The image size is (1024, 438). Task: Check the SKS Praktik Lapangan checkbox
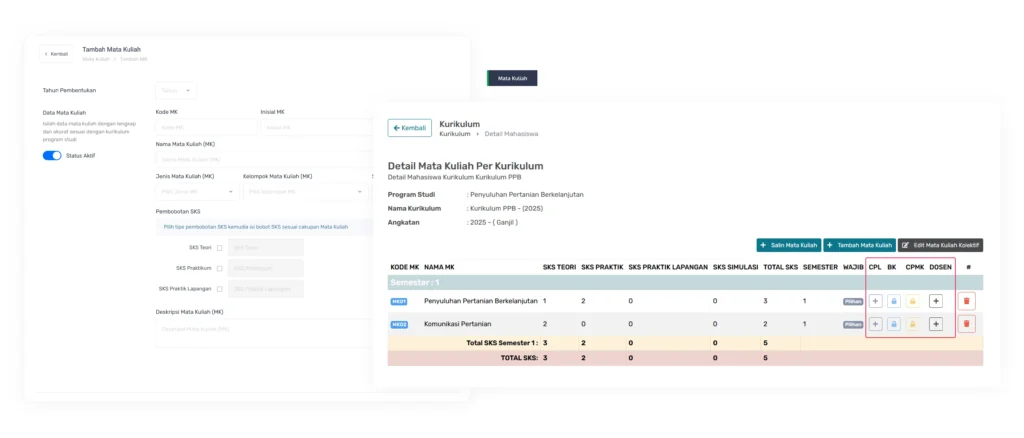219,289
